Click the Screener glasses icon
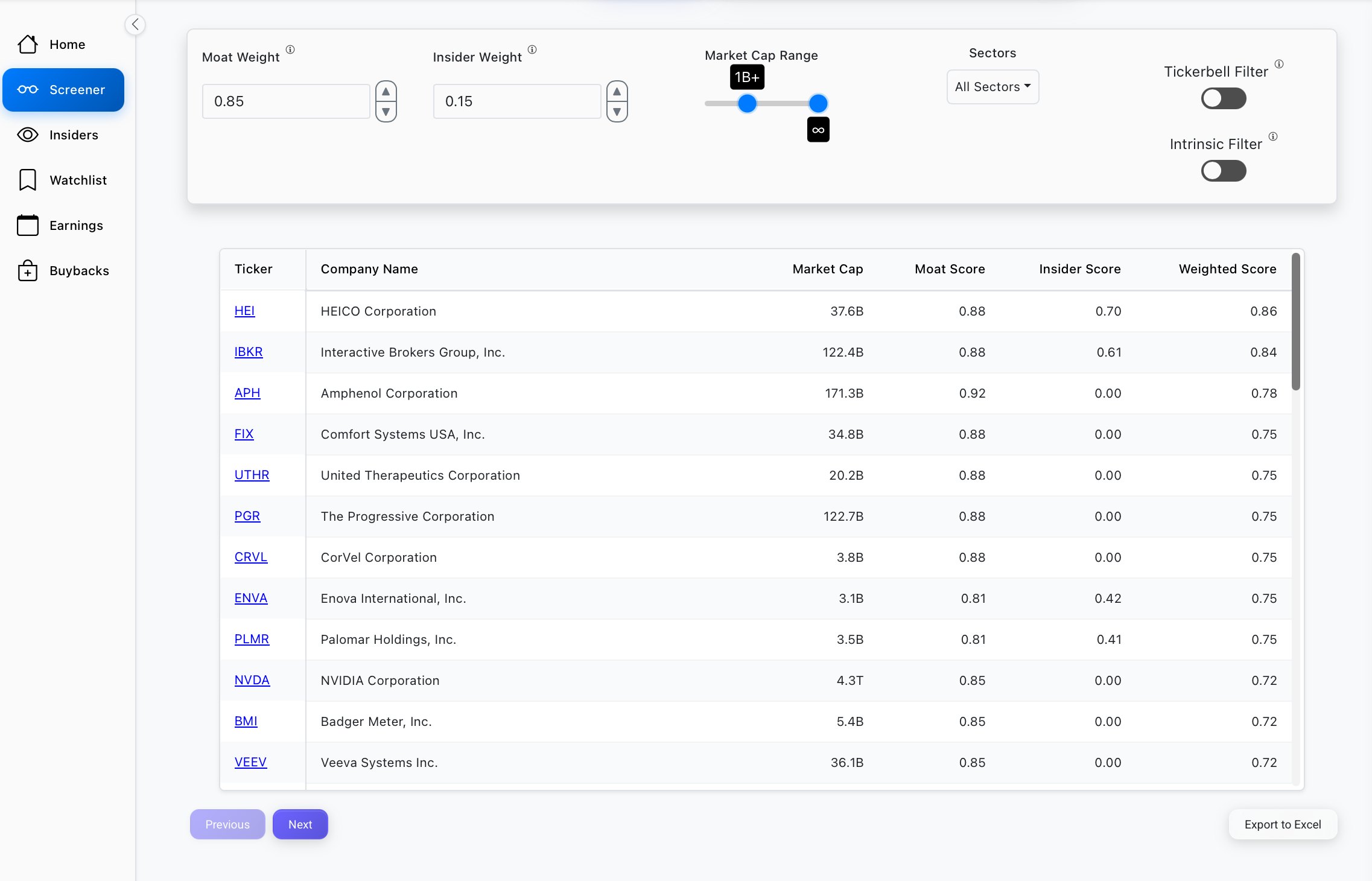 [x=28, y=89]
